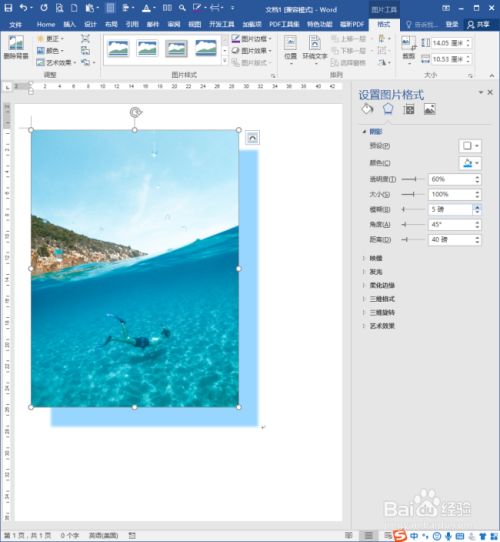Switch to the Insert (插入) tab
This screenshot has height=542, width=500.
coord(69,25)
